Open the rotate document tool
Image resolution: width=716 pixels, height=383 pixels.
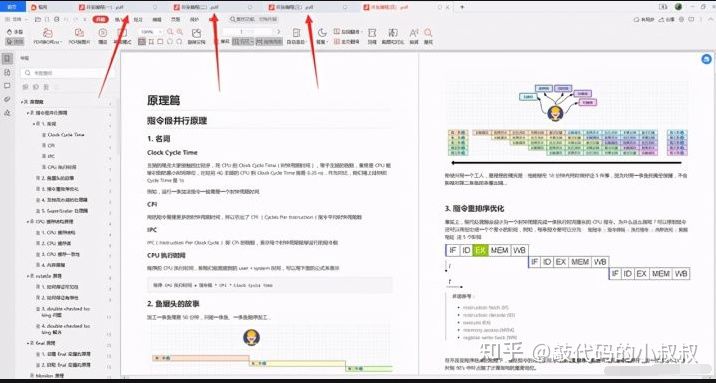196,36
